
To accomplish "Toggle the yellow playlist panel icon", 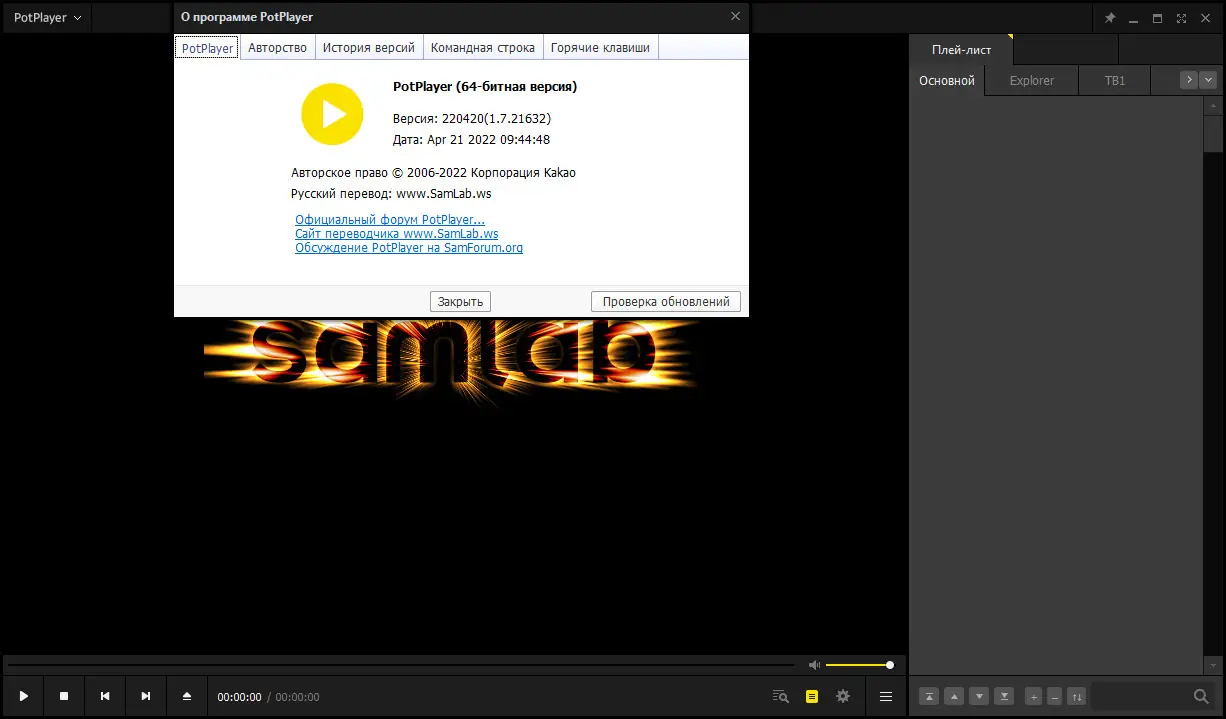I will pos(811,696).
